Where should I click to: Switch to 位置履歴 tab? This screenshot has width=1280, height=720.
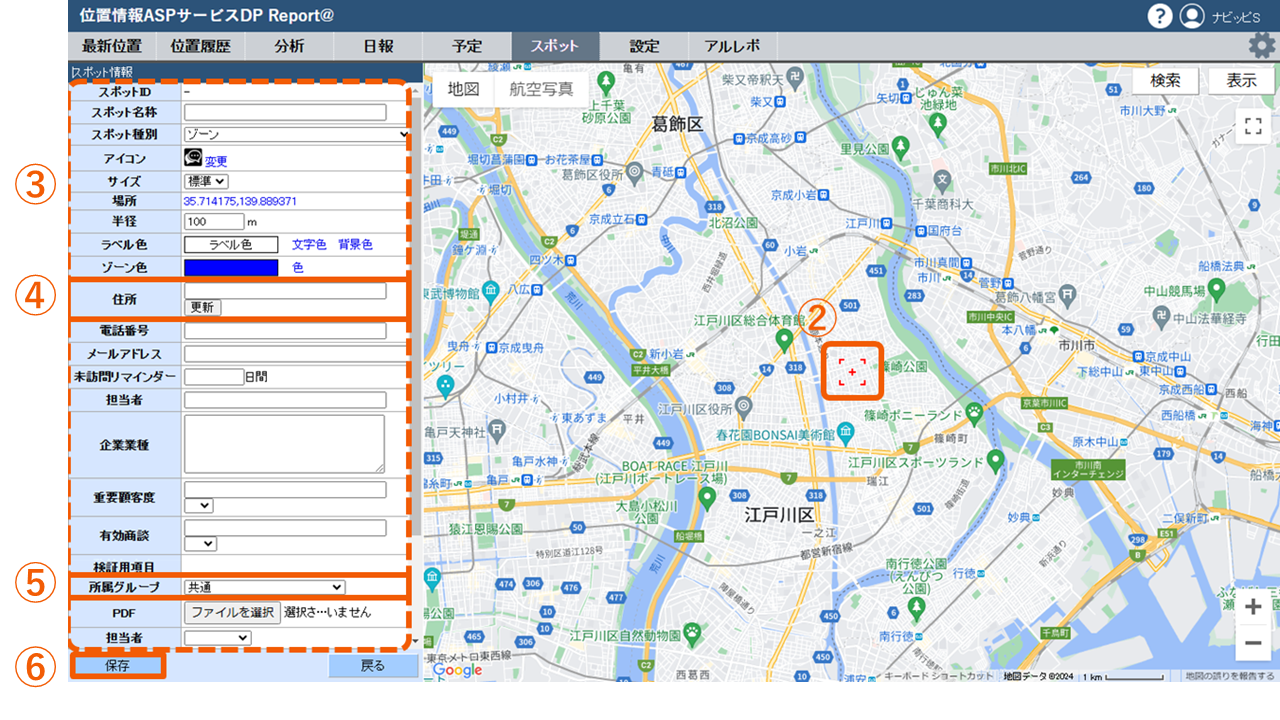click(x=200, y=46)
